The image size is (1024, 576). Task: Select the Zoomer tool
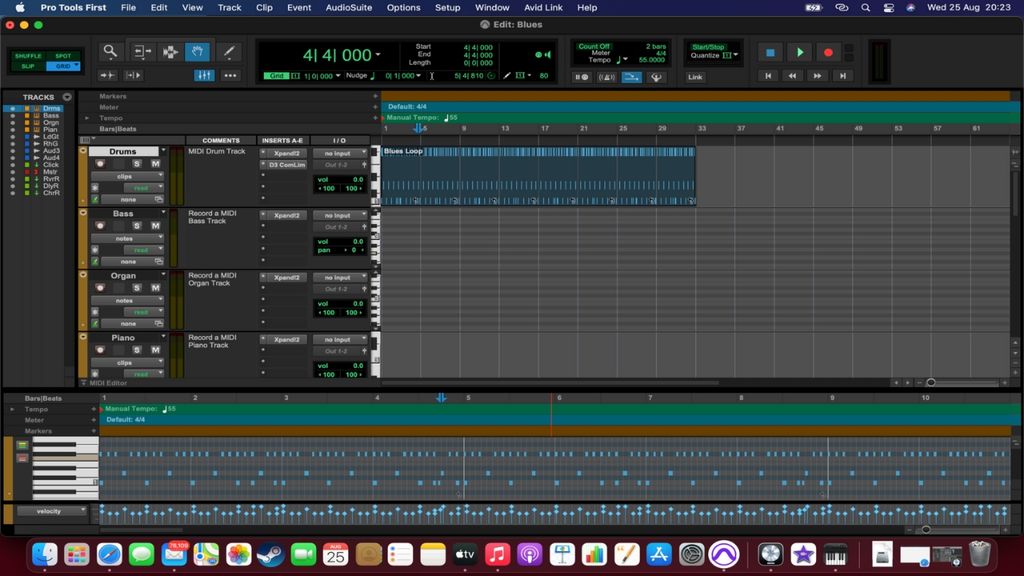[x=110, y=52]
